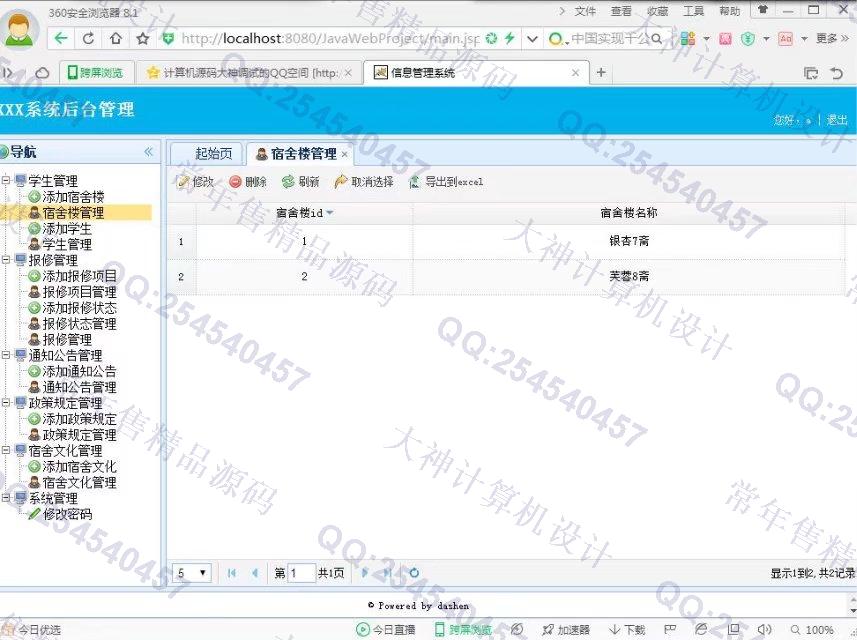Collapse the 导航 navigation panel
Screen dimensions: 857x640
pos(149,152)
